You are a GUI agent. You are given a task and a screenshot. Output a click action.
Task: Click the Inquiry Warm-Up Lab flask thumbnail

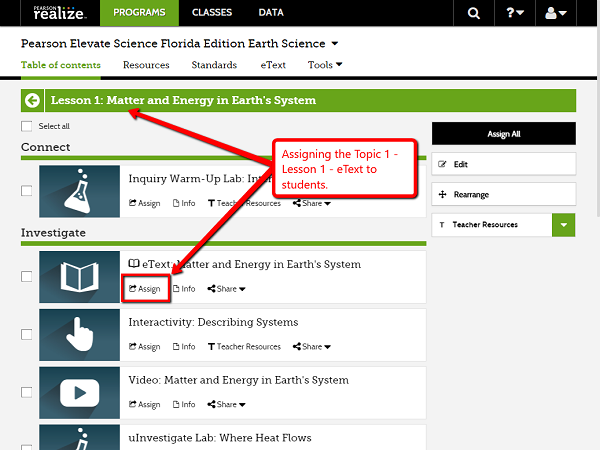click(79, 191)
